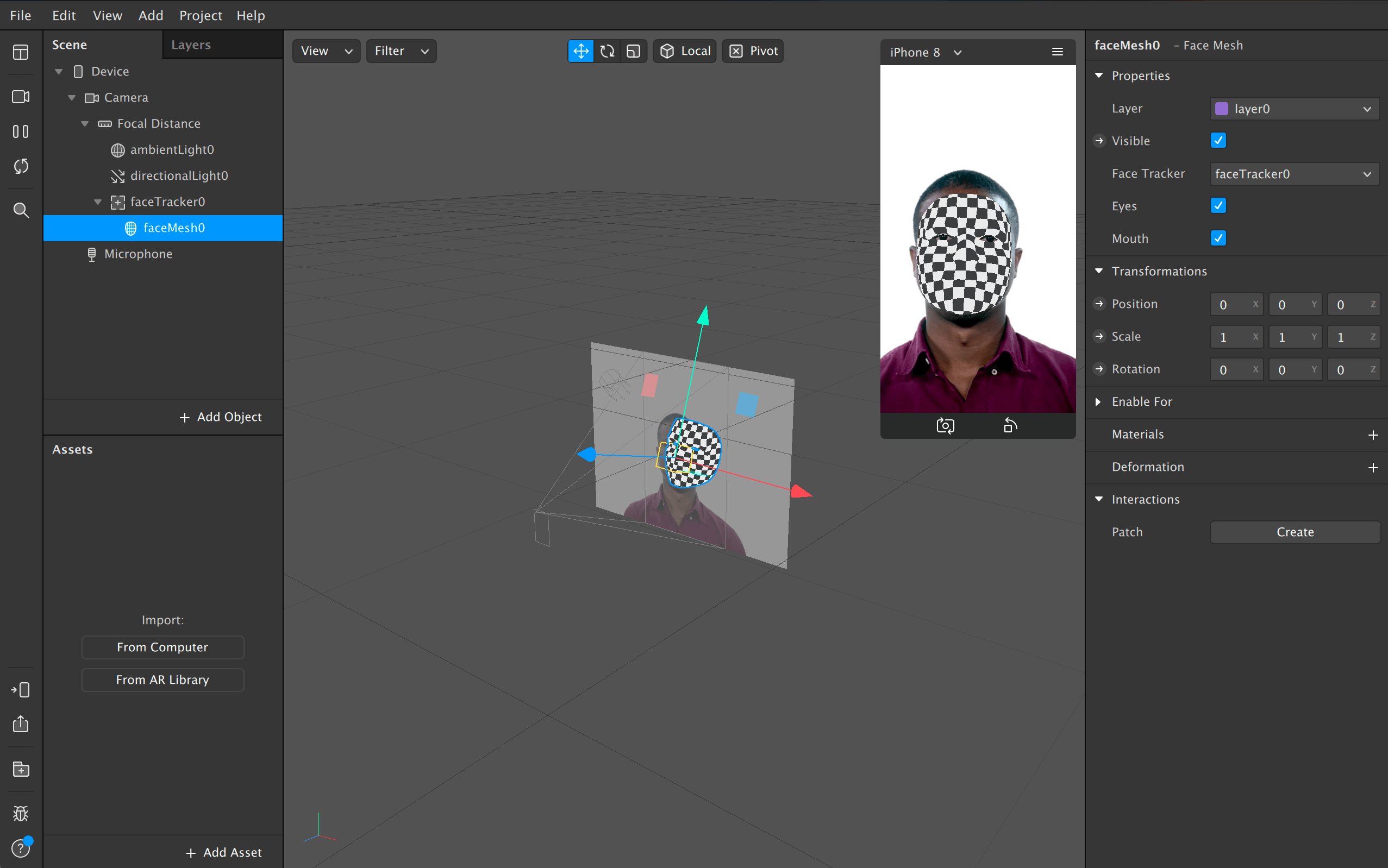1388x868 pixels.
Task: Click the lock/unlock icon in preview
Action: click(x=1009, y=426)
